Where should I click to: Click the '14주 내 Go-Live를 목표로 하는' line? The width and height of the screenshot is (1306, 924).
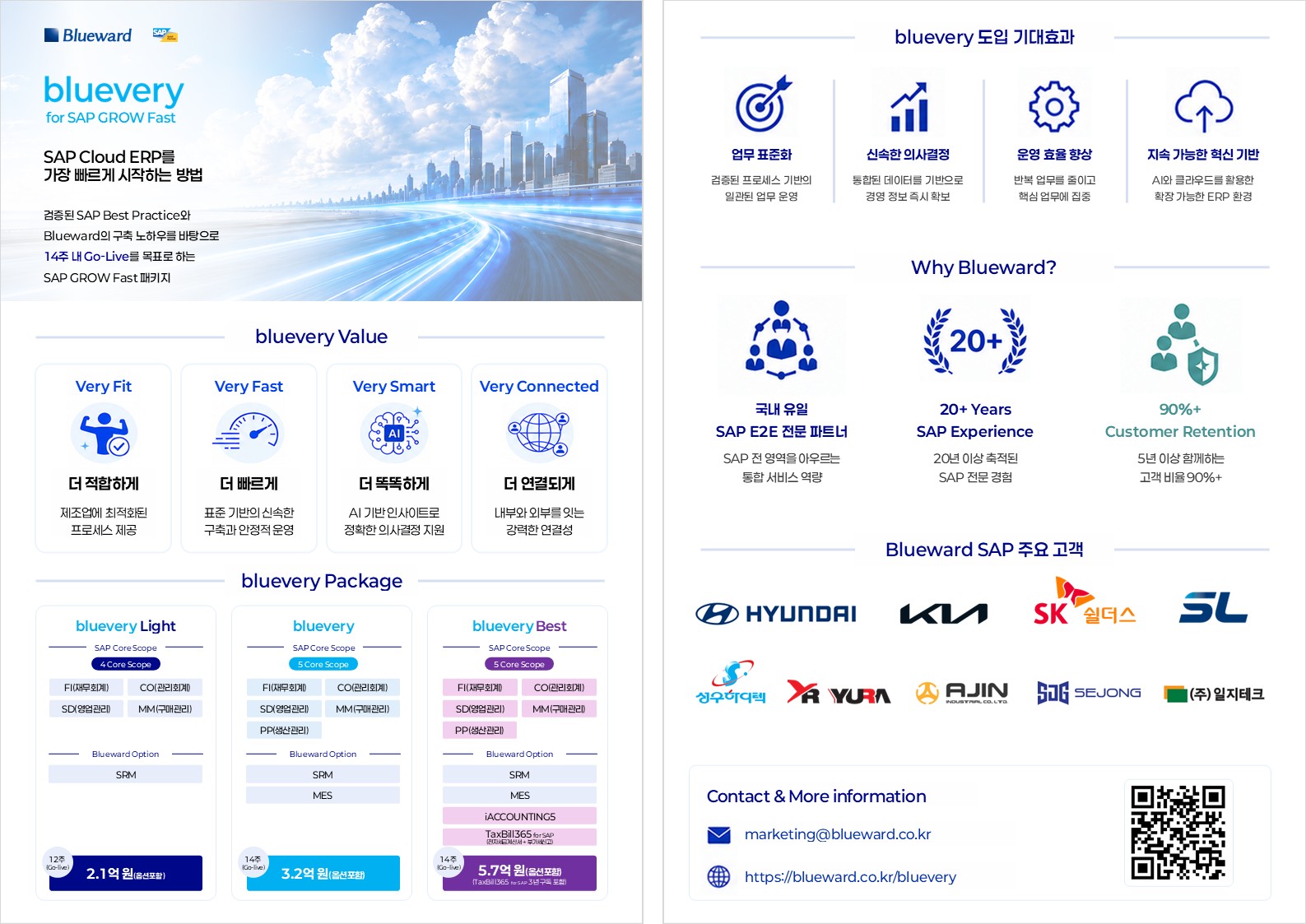coord(119,257)
